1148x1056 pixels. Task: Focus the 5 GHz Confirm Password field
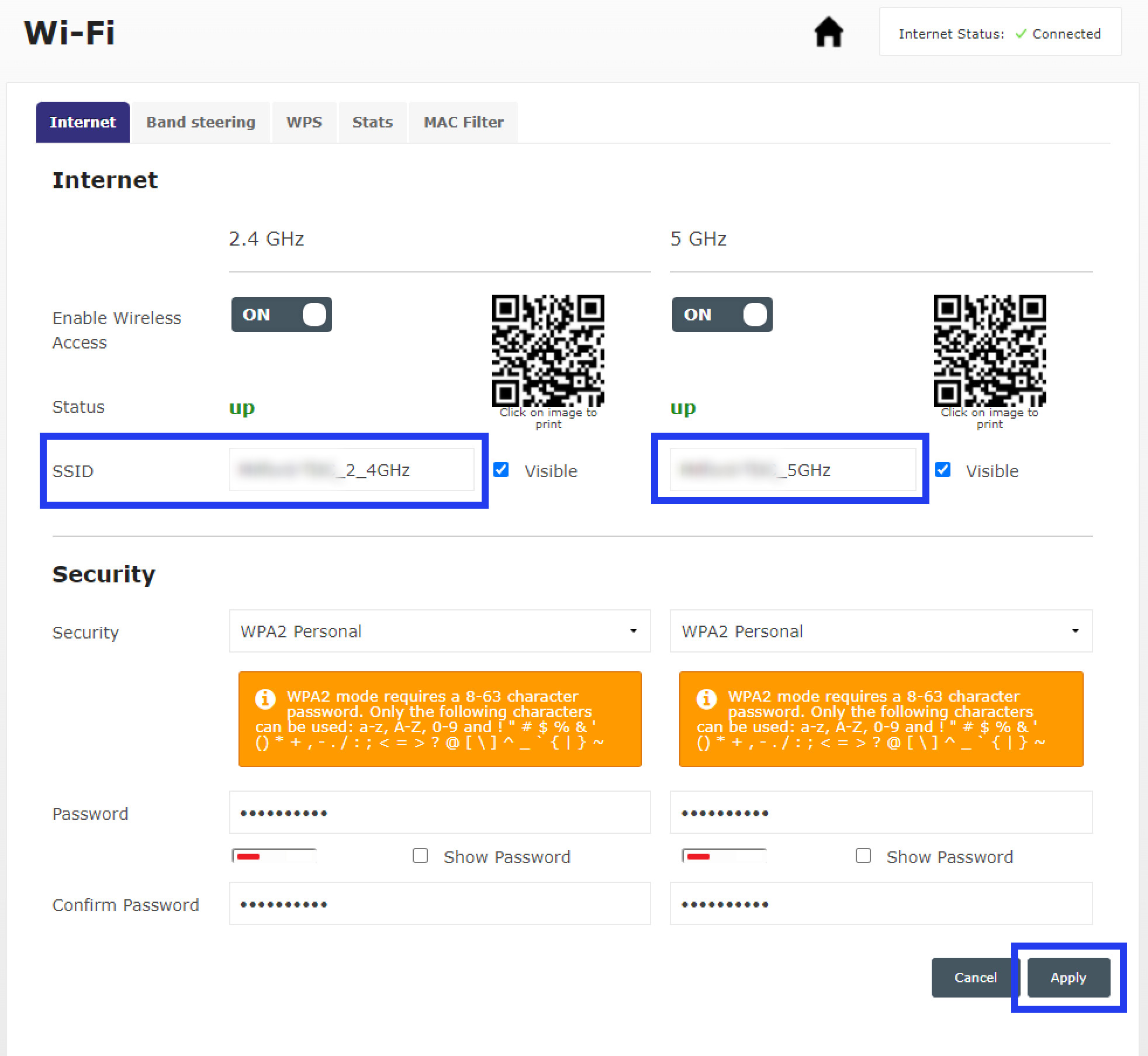(x=881, y=903)
